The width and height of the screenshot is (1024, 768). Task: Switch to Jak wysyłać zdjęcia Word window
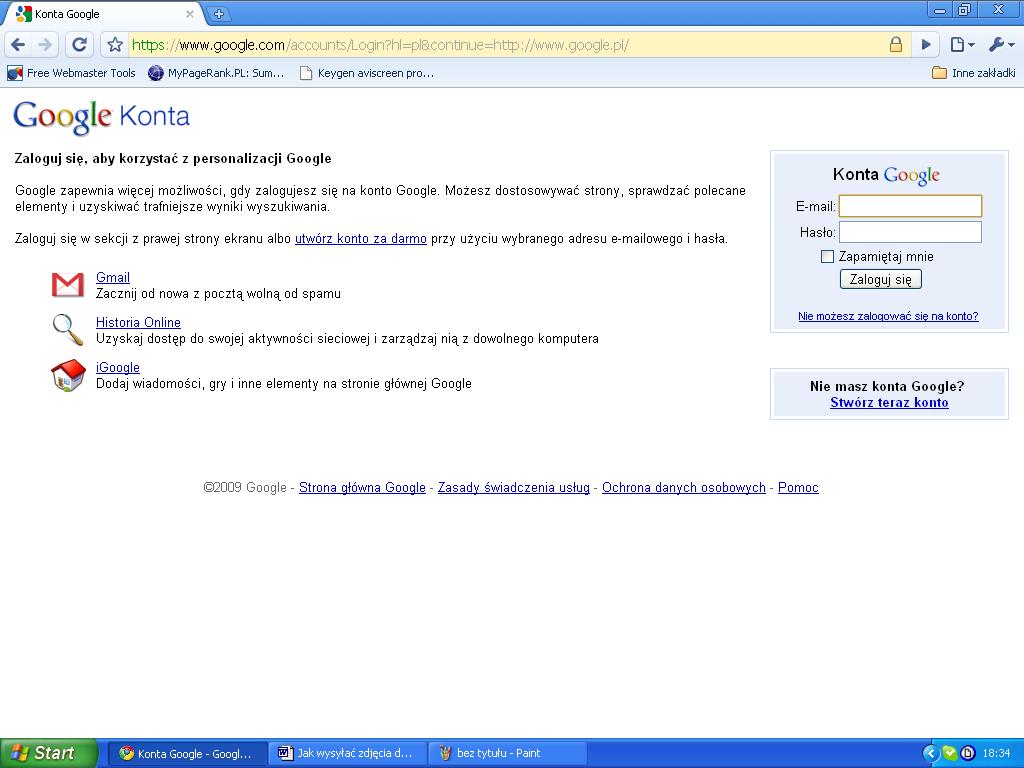click(x=347, y=754)
